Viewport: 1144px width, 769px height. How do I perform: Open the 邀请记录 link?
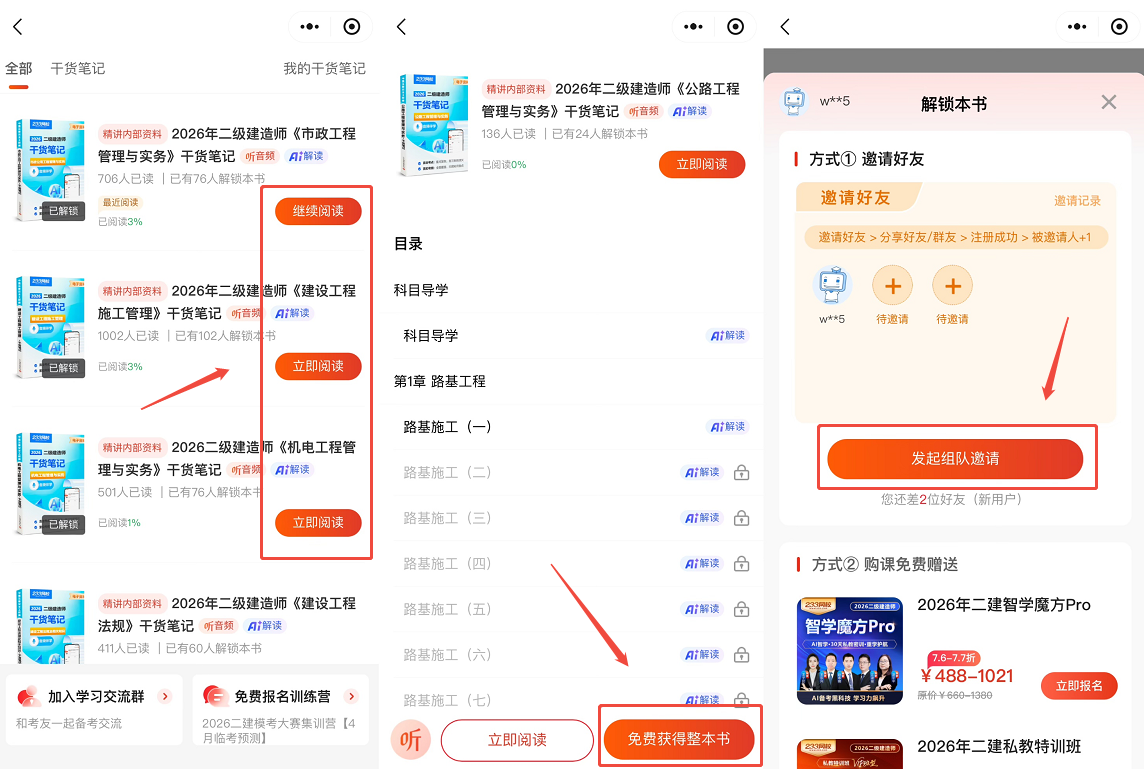coord(1077,201)
